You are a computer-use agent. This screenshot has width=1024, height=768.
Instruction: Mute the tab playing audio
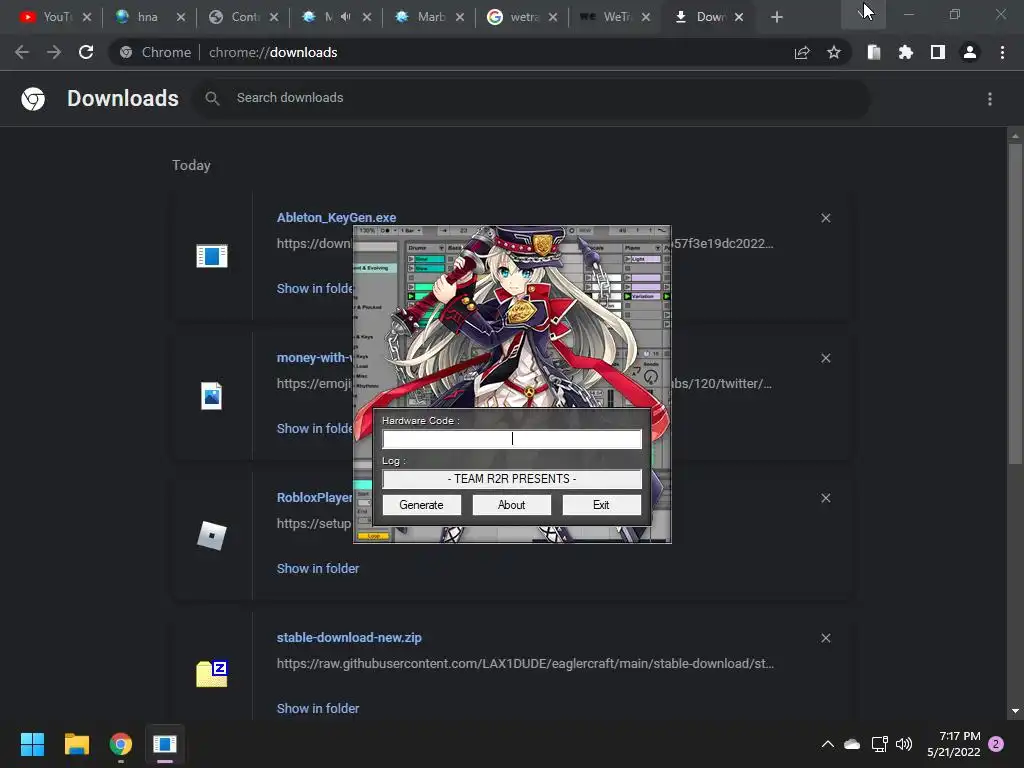(345, 17)
